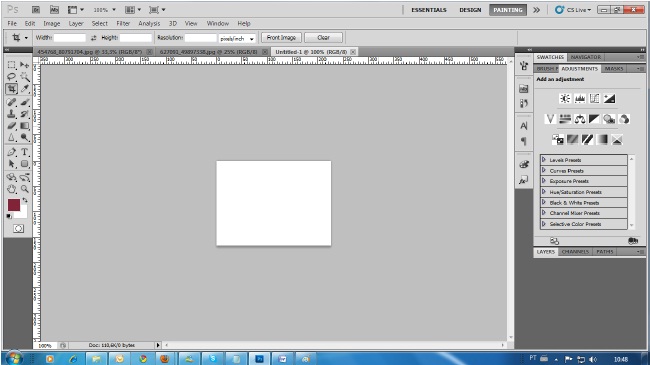The width and height of the screenshot is (650, 365).
Task: Swap the width and height values
Action: [x=93, y=38]
